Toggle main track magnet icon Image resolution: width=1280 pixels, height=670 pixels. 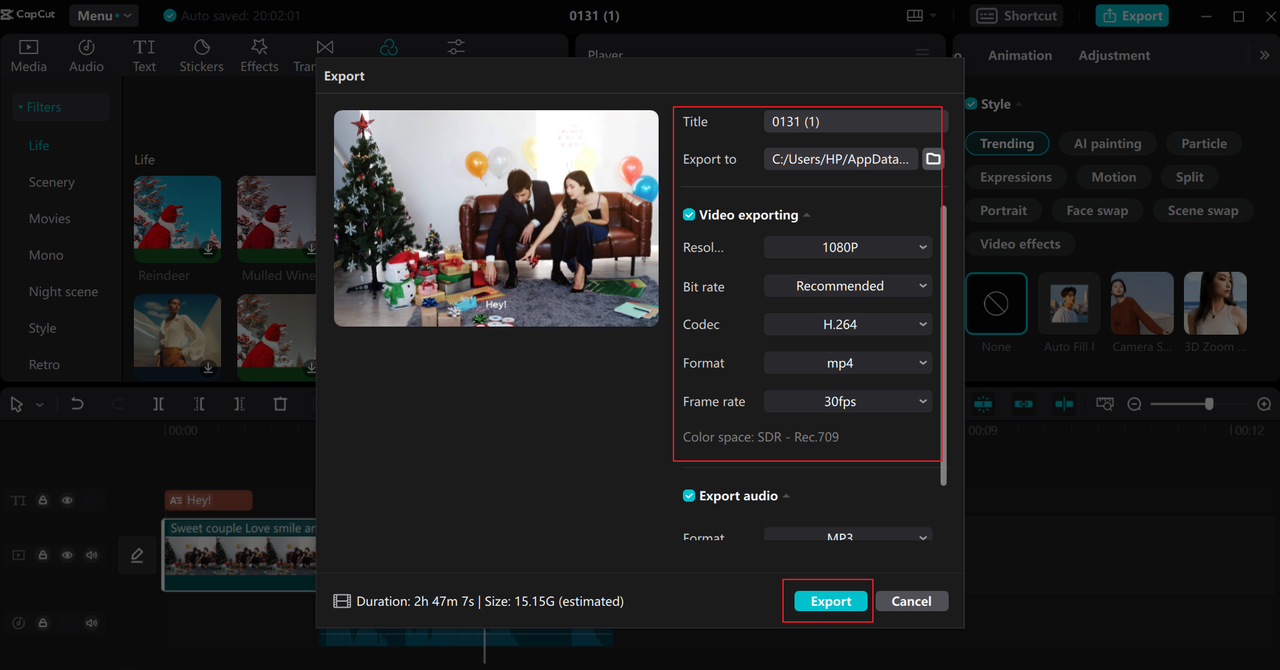pyautogui.click(x=984, y=404)
